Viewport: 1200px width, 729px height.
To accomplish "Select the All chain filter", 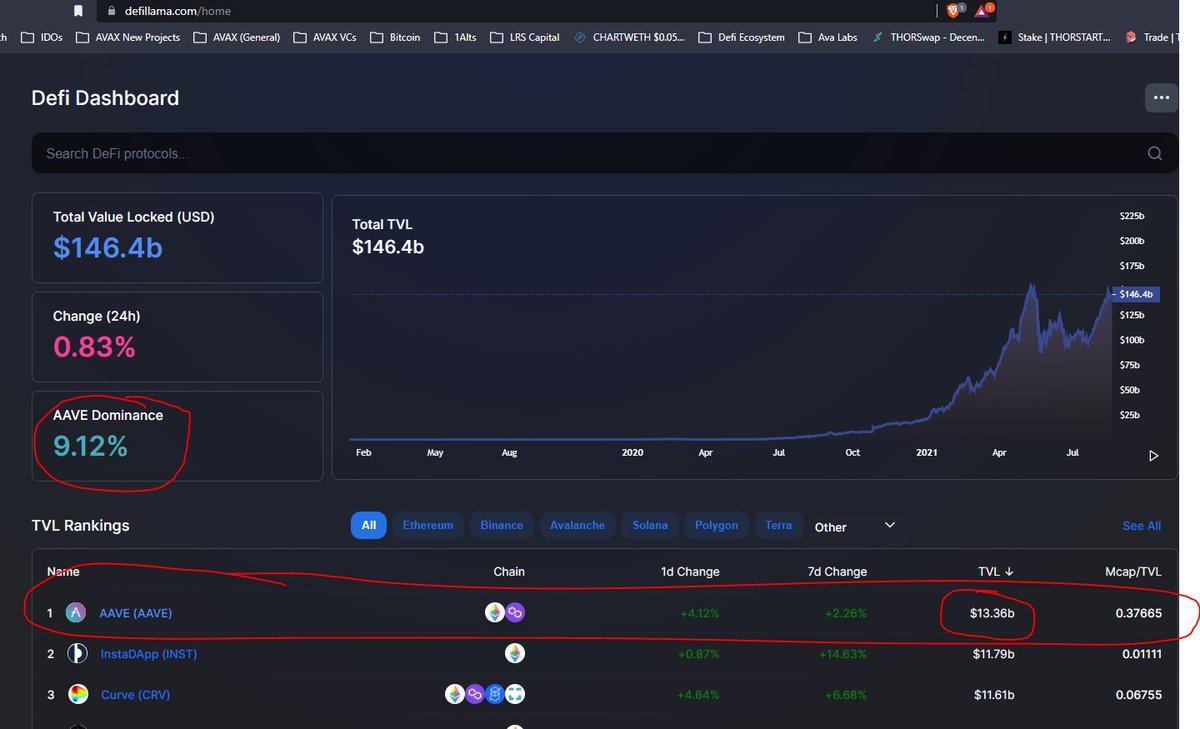I will point(368,525).
